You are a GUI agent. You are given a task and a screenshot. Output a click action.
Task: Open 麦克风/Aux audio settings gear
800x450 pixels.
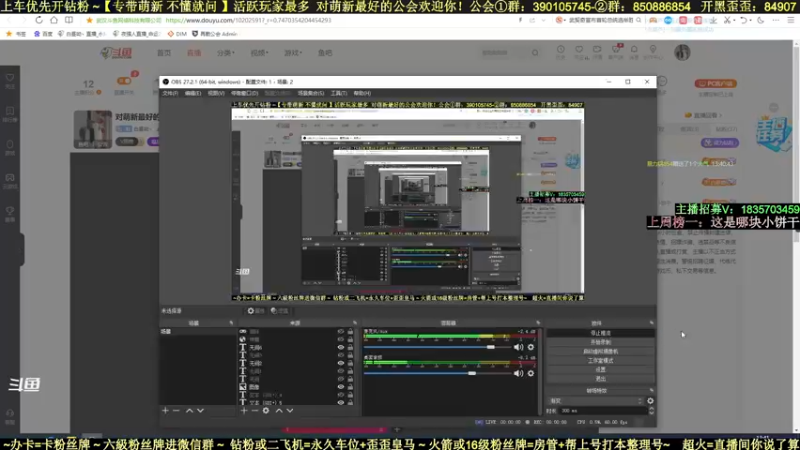click(531, 347)
